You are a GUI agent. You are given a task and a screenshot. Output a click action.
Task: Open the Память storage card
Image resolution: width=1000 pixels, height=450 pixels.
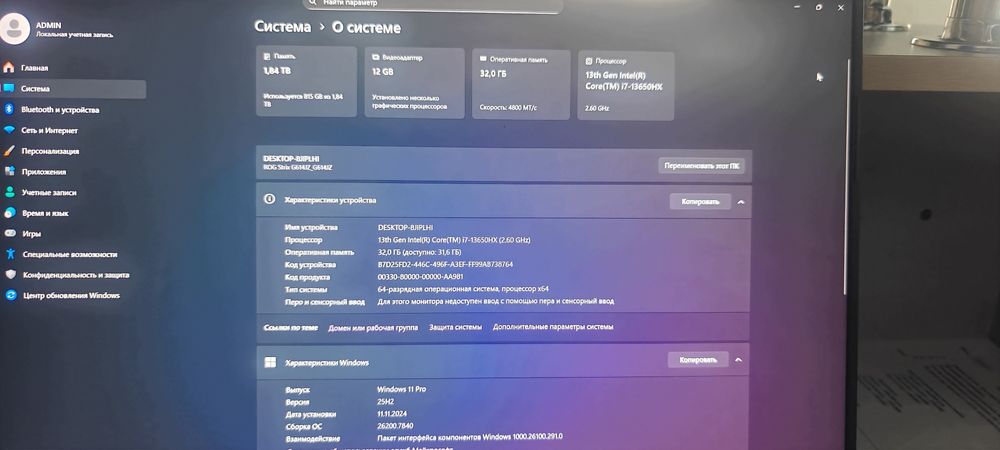pos(306,81)
